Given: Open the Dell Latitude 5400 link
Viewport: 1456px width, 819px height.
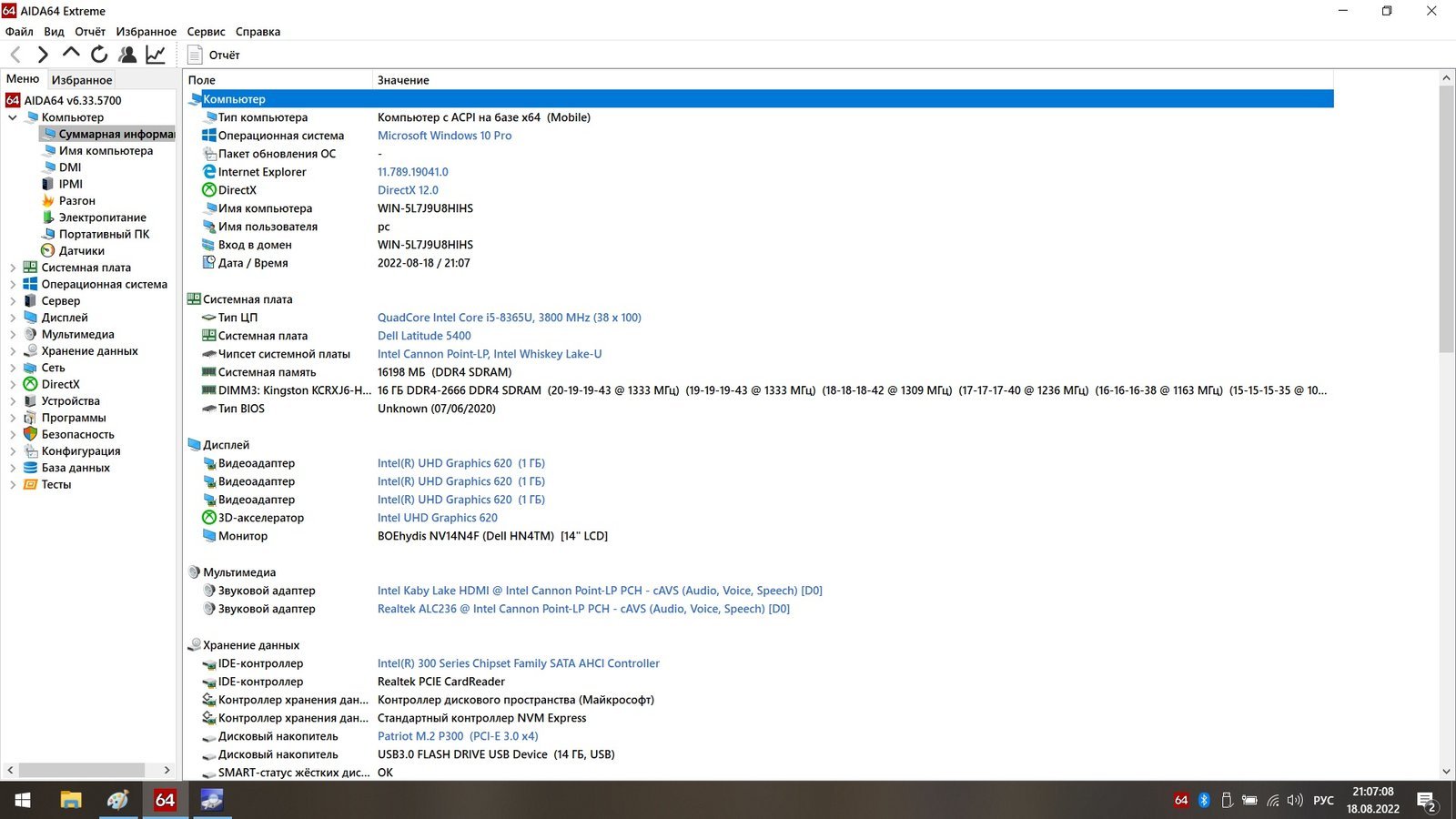Looking at the screenshot, I should 424,336.
